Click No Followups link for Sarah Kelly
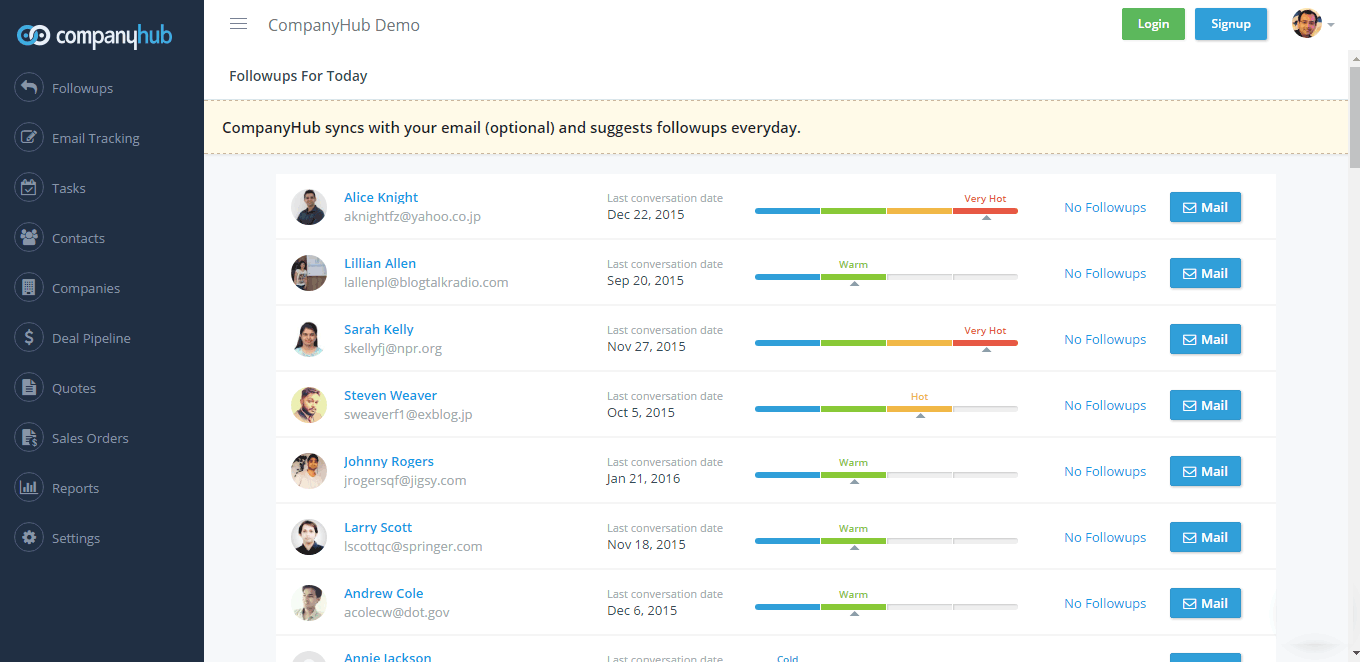1360x662 pixels. [1105, 339]
